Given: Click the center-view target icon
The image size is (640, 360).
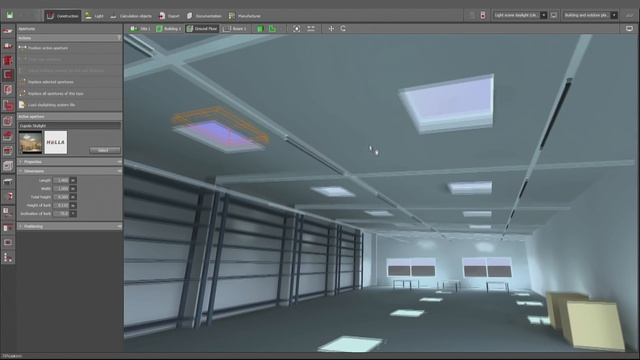Looking at the screenshot, I should coord(297,29).
